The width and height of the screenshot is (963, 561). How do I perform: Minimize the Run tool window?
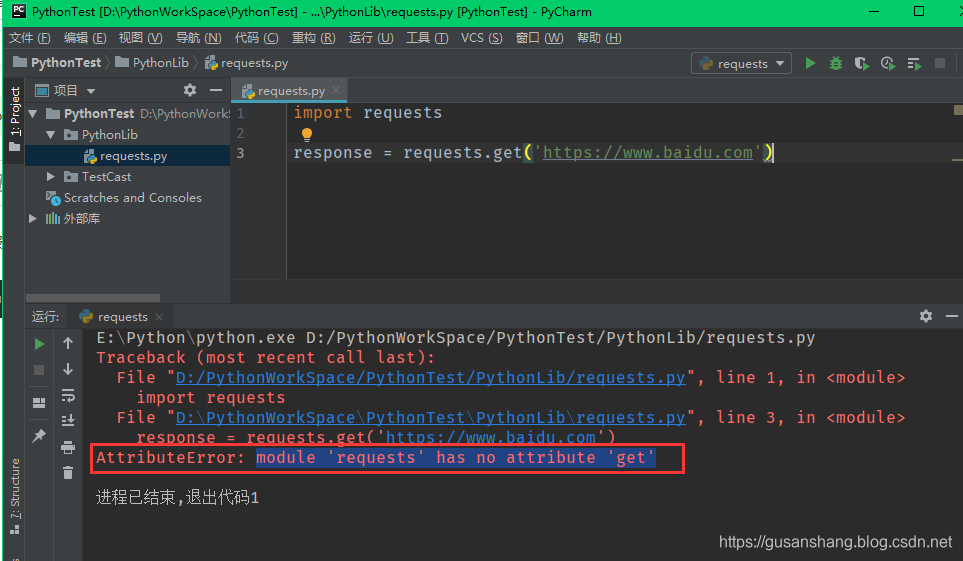(952, 316)
